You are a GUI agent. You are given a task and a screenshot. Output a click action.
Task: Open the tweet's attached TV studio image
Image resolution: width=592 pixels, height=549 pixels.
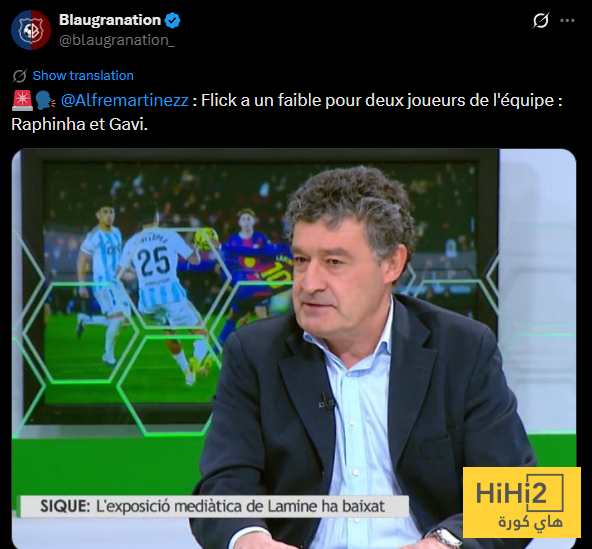pyautogui.click(x=294, y=349)
